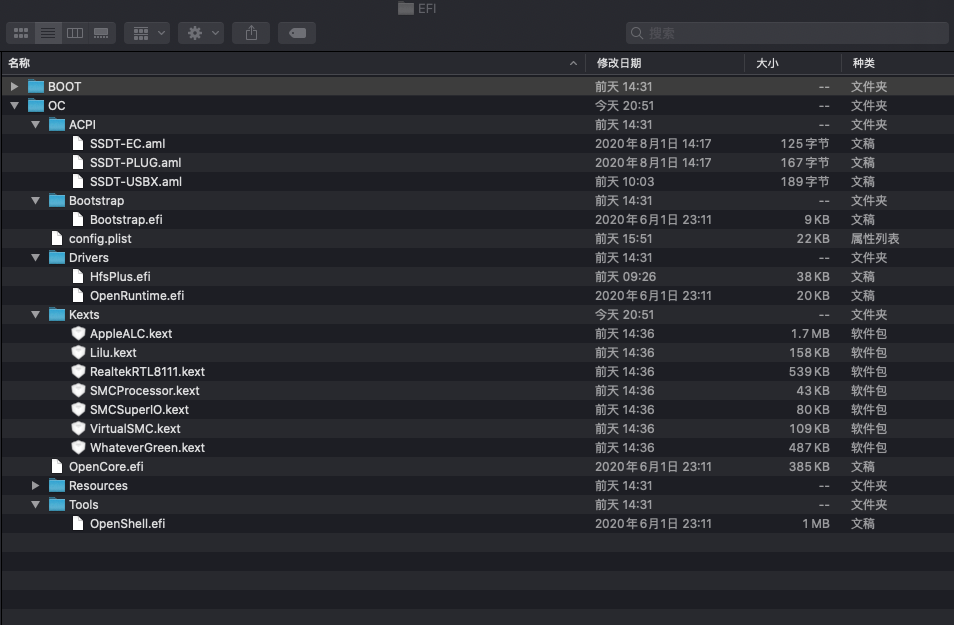Click the SMCProcessor.kext shield icon
This screenshot has height=625, width=954.
click(x=78, y=390)
